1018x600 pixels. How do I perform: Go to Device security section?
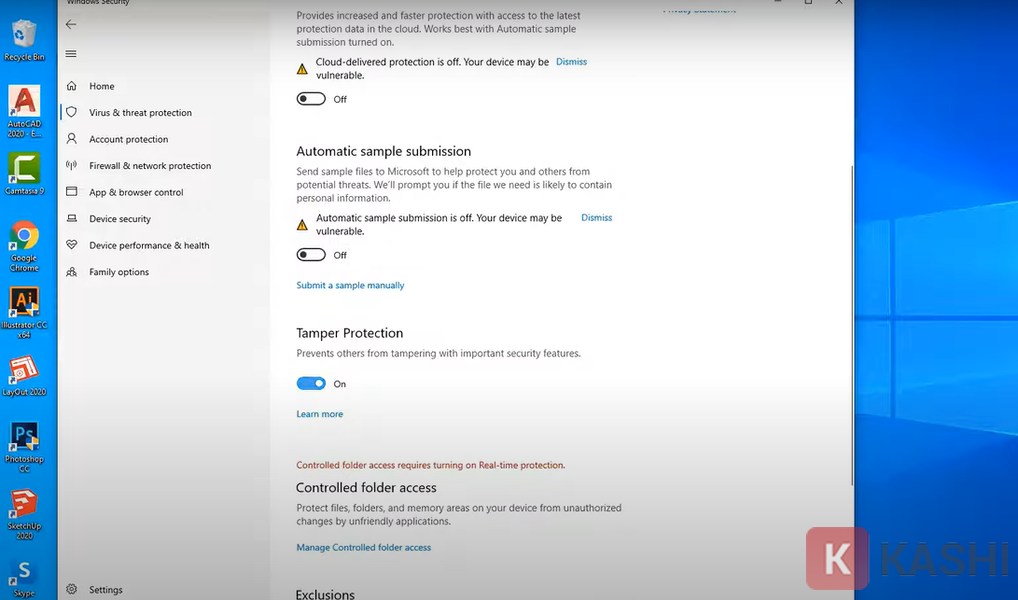120,219
